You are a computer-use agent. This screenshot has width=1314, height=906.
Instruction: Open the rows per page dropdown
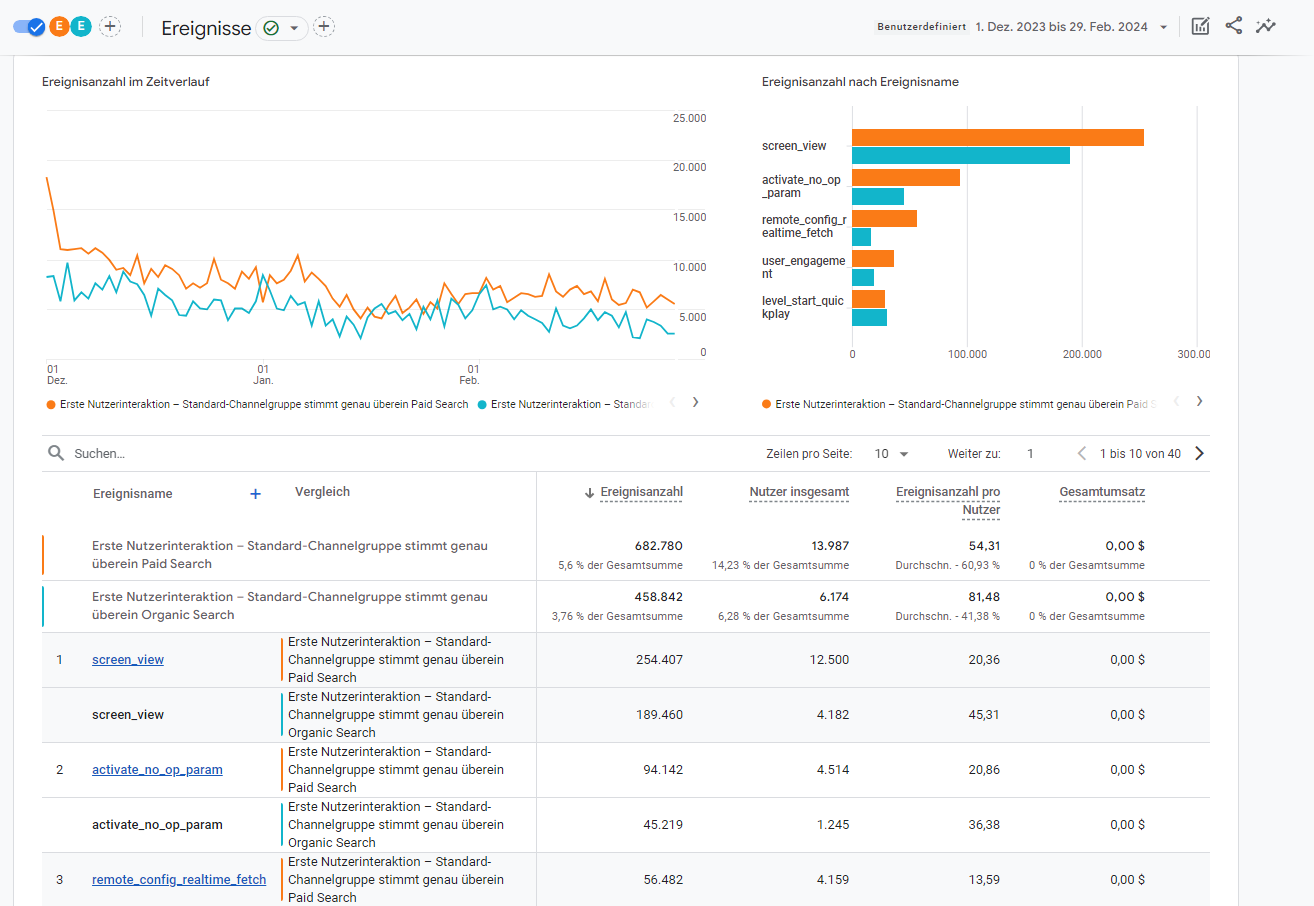891,454
